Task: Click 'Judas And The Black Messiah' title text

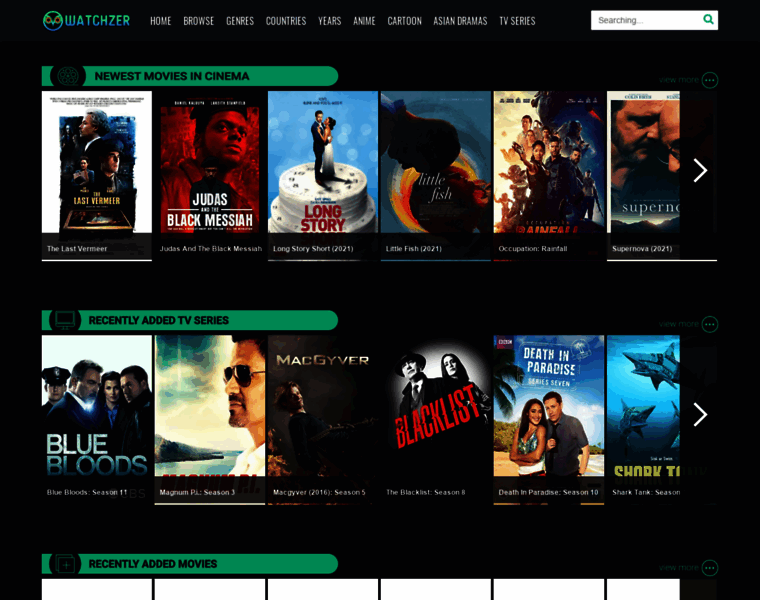Action: (211, 249)
